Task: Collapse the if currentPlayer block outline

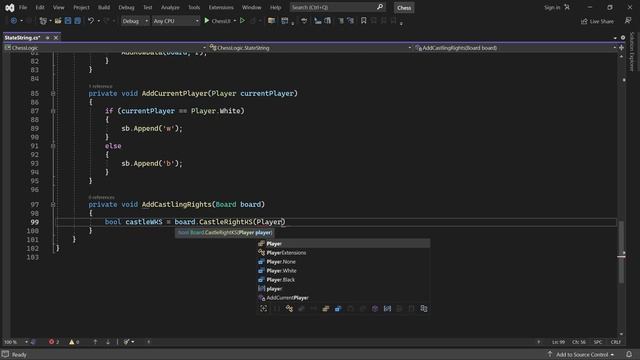Action: [53, 111]
